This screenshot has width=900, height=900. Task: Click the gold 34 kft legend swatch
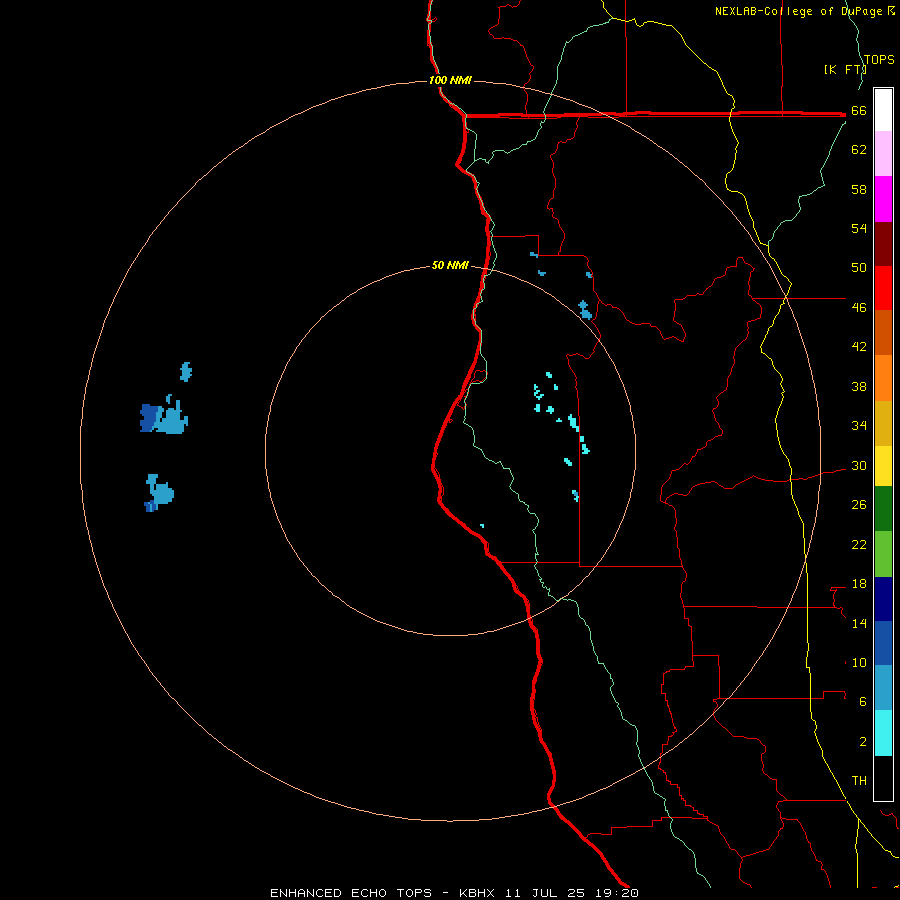(883, 423)
